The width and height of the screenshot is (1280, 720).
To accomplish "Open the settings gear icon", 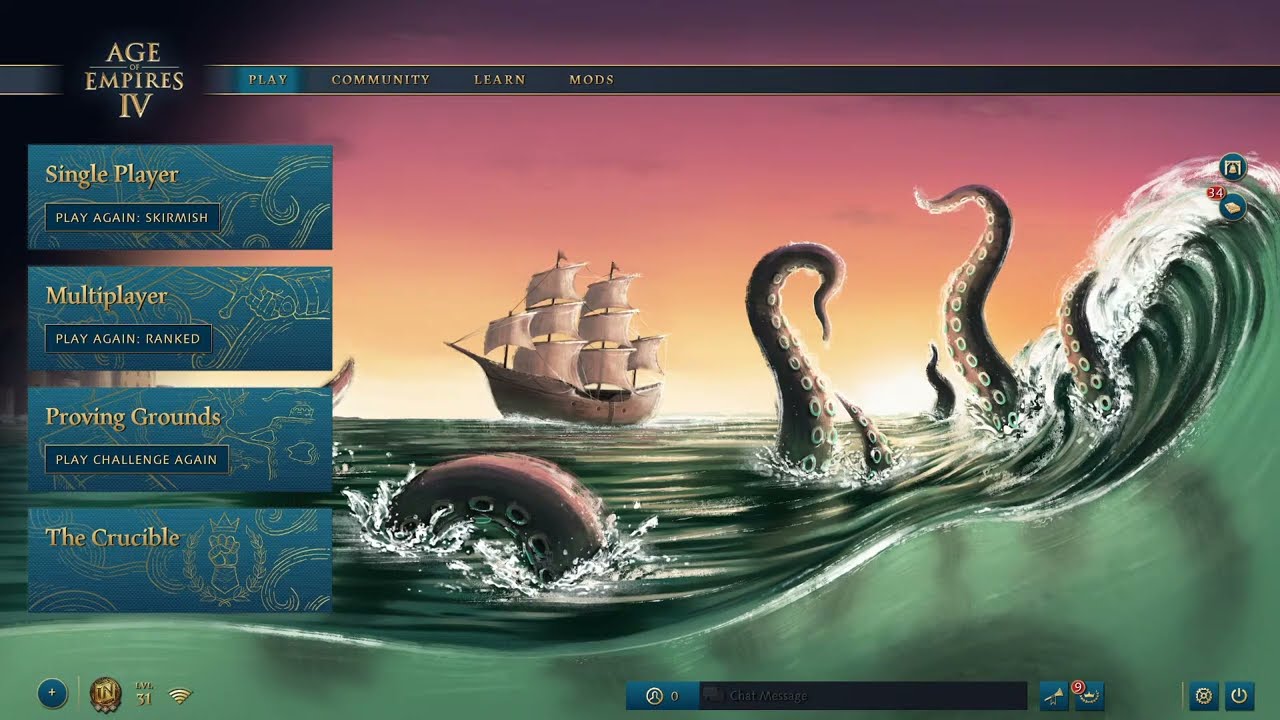I will pos(1204,695).
